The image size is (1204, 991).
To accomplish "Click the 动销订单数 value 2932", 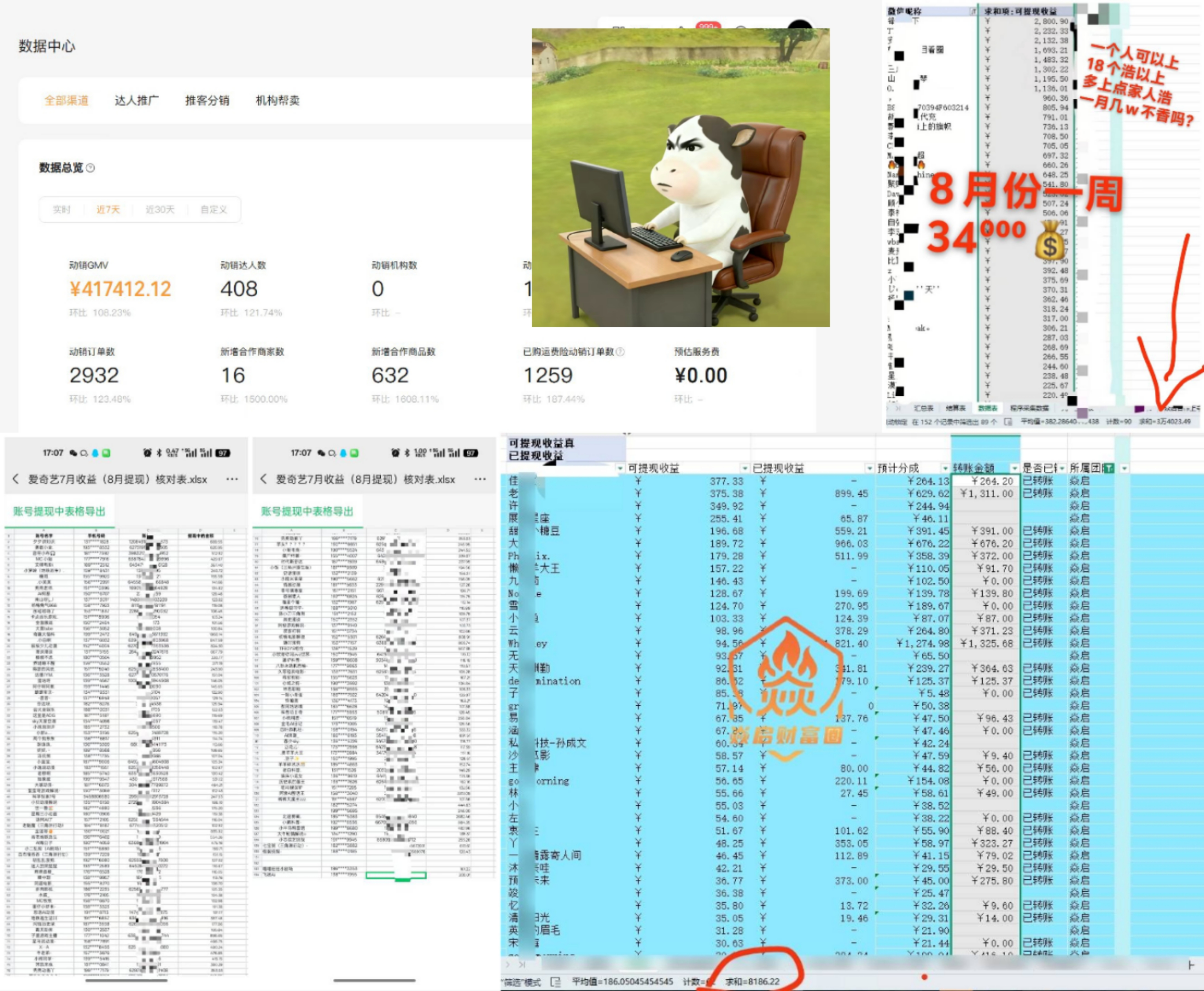I will (94, 376).
